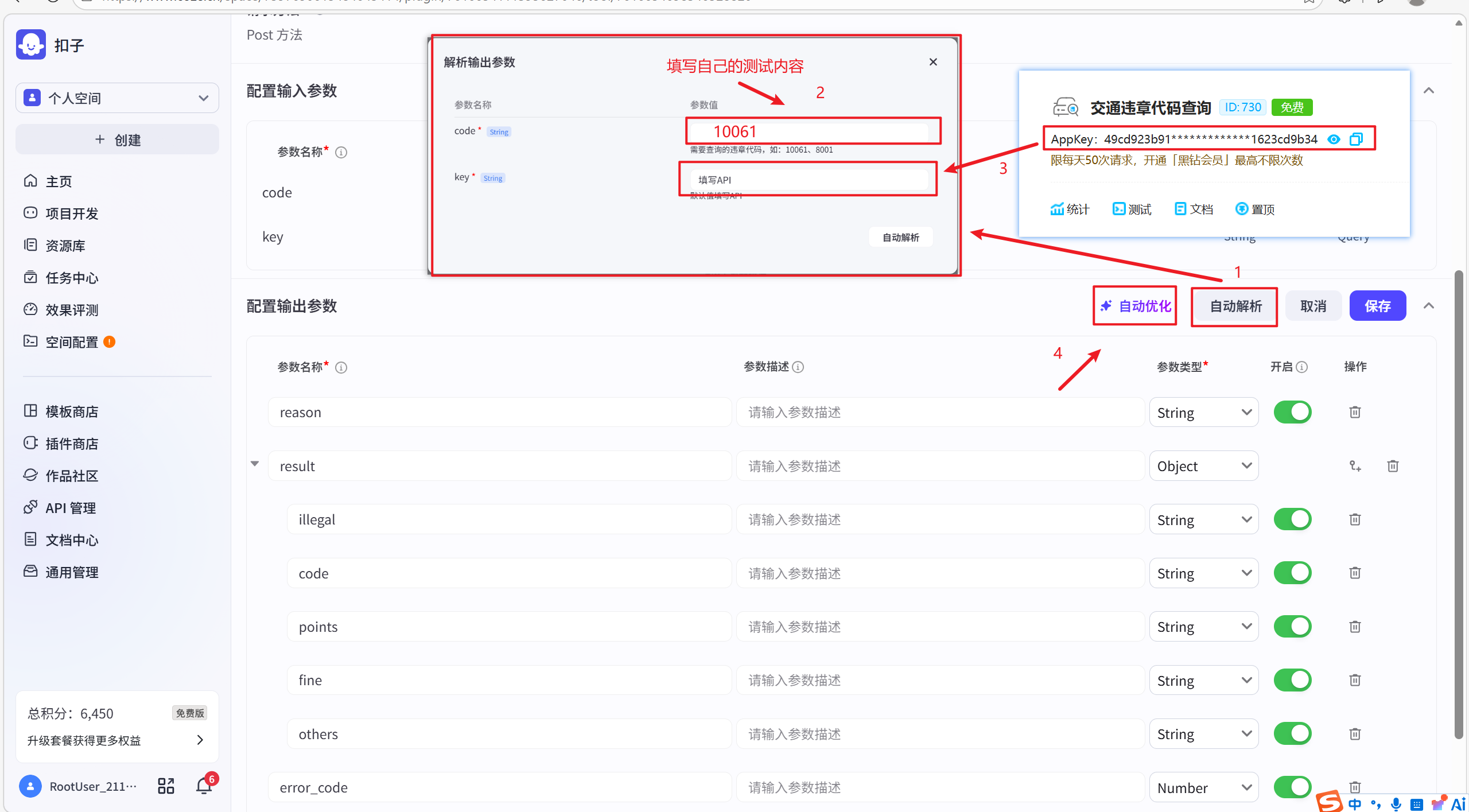
Task: Expand the 个人空间 workspace selector
Action: (x=117, y=98)
